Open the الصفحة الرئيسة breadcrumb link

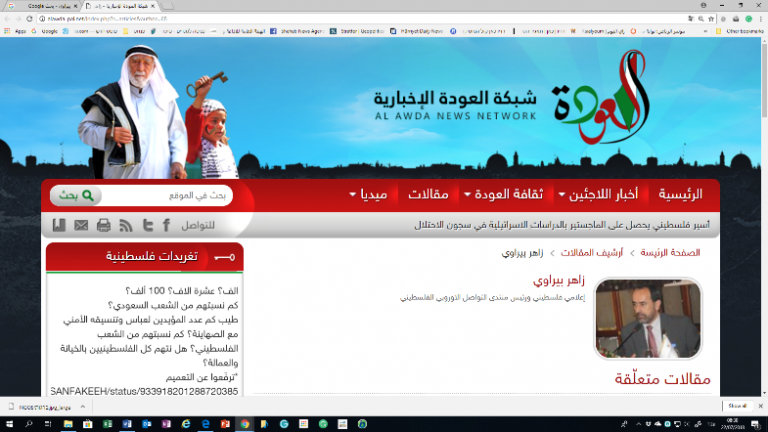pyautogui.click(x=671, y=253)
